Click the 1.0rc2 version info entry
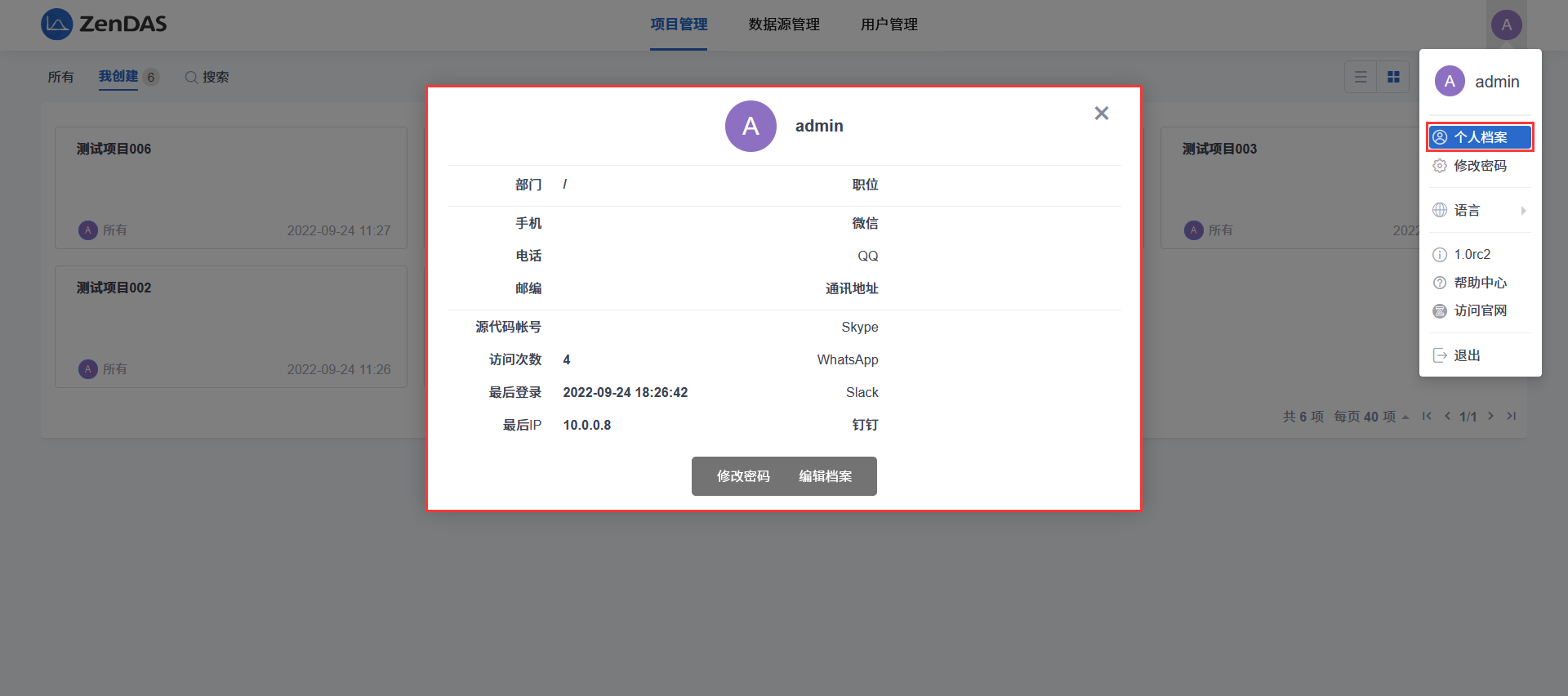Screen dimensions: 1568x696 click(1472, 255)
